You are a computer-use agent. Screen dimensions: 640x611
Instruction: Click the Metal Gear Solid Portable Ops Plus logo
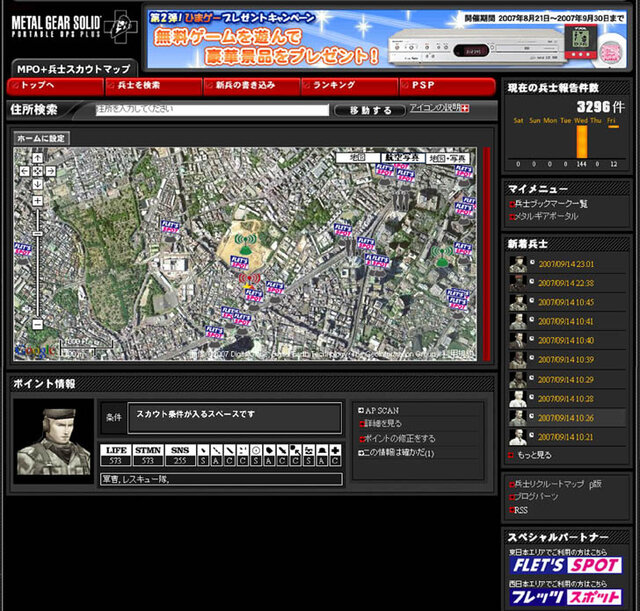pyautogui.click(x=74, y=27)
